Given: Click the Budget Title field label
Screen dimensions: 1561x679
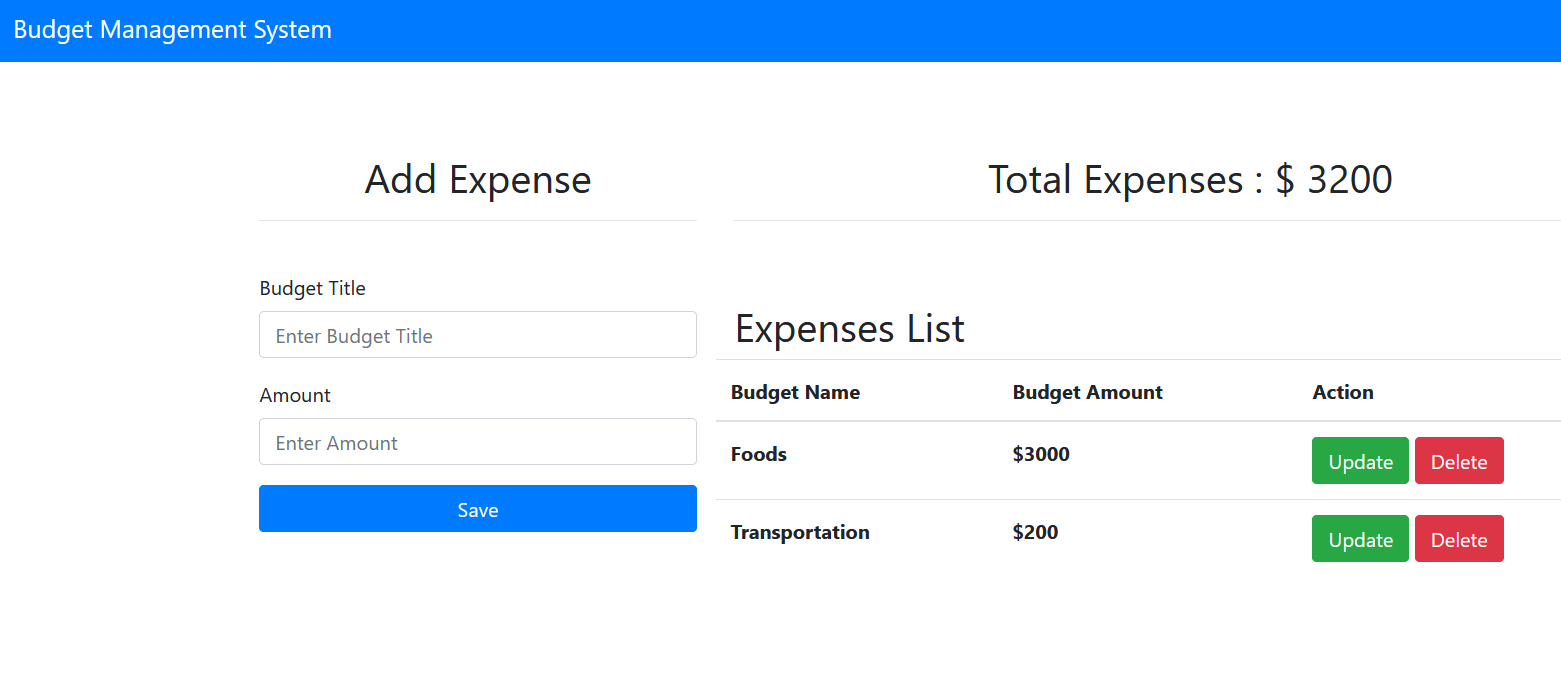Looking at the screenshot, I should (312, 288).
